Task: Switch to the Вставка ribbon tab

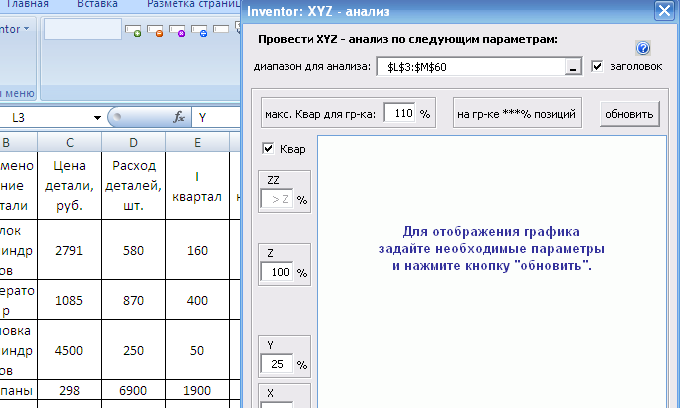Action: (97, 4)
